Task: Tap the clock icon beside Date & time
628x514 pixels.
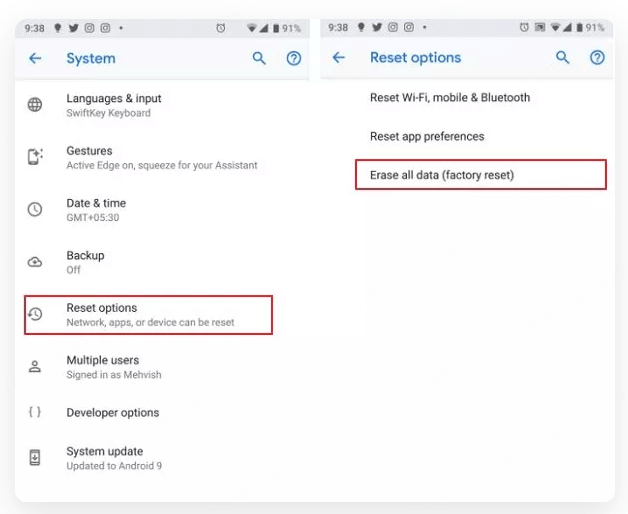Action: 35,210
